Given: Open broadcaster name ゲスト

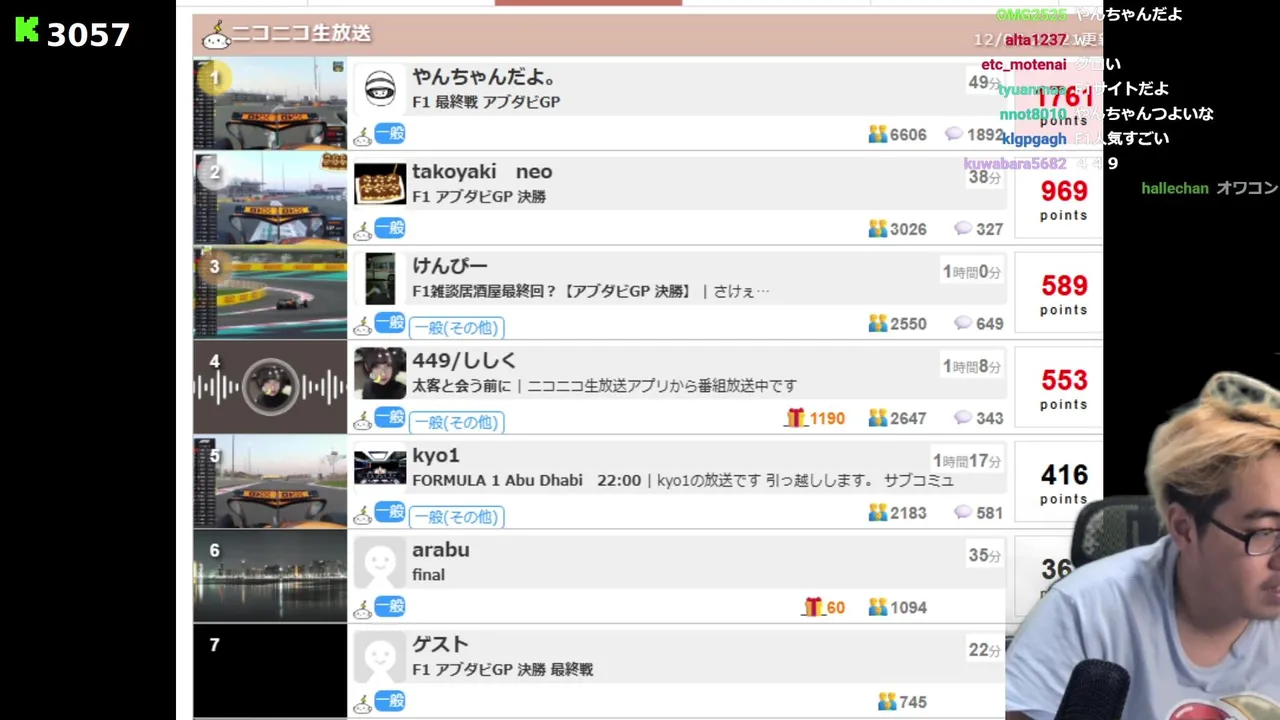Looking at the screenshot, I should tap(440, 645).
